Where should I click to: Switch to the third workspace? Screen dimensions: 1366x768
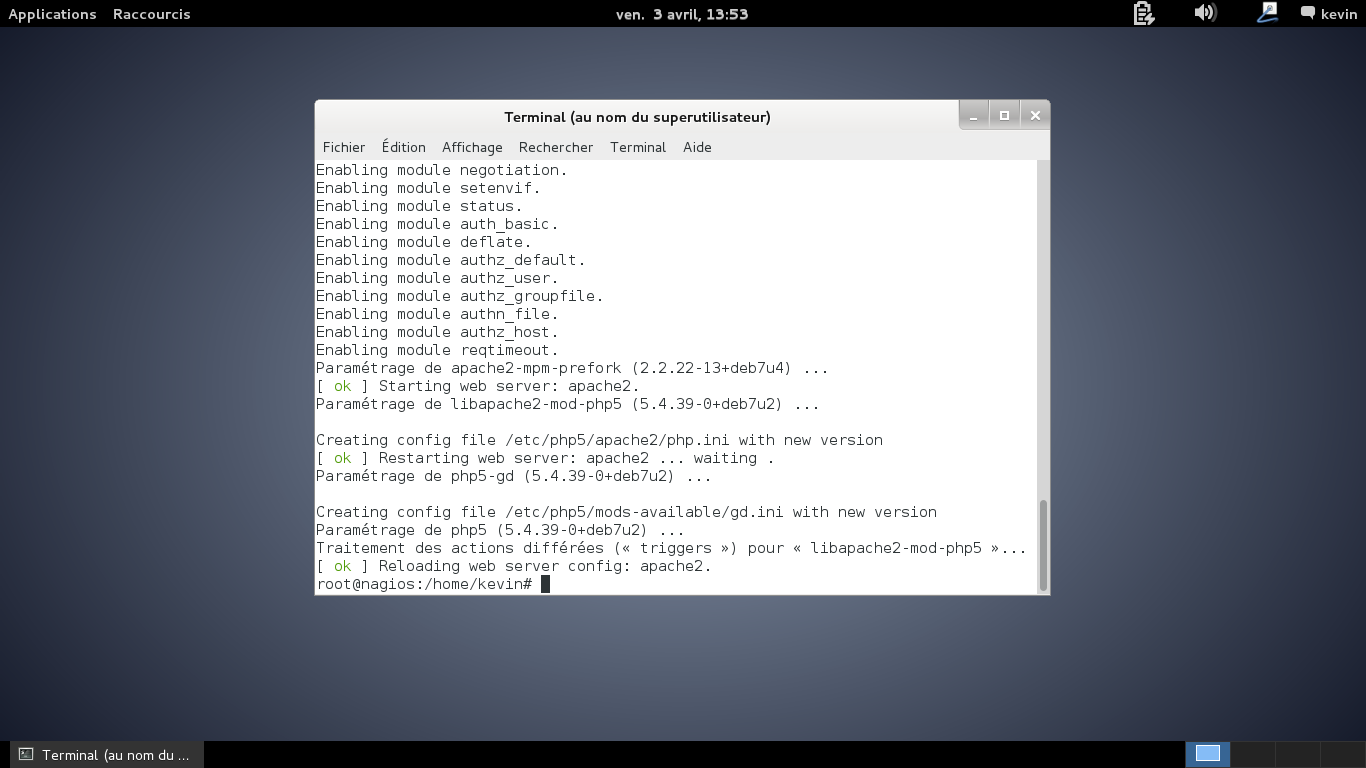coord(1298,754)
